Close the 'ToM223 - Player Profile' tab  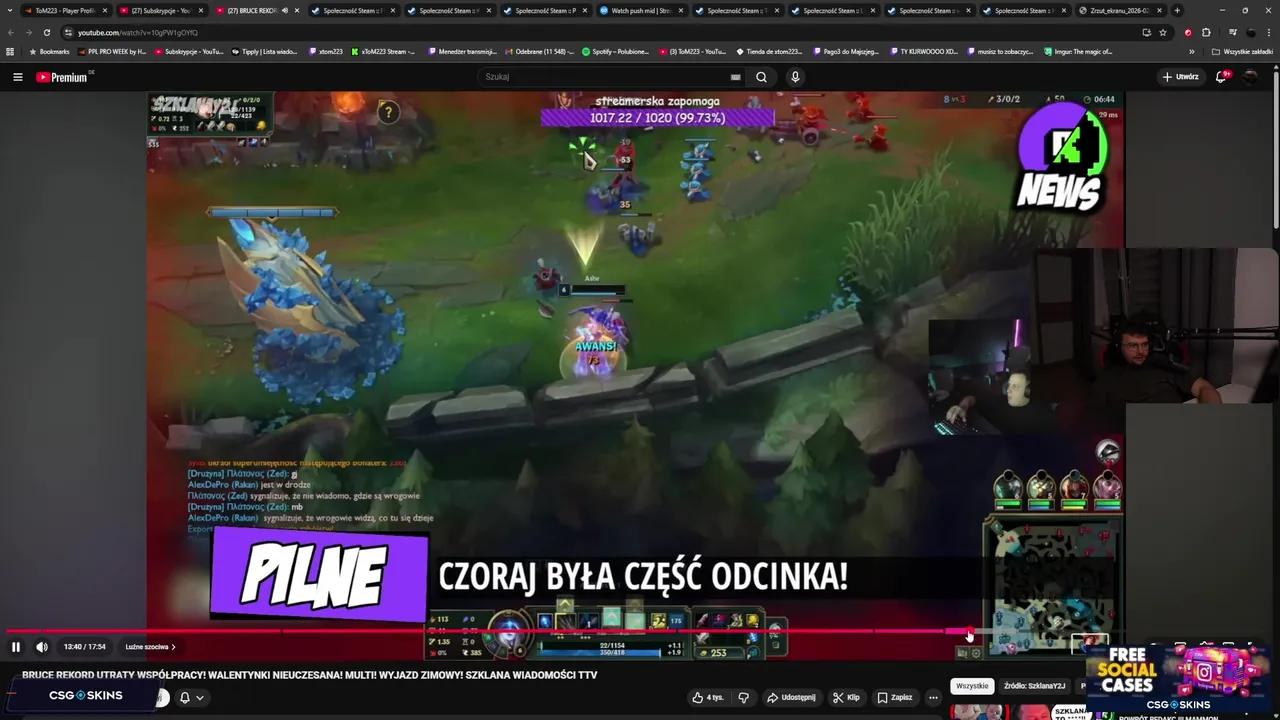click(x=105, y=10)
